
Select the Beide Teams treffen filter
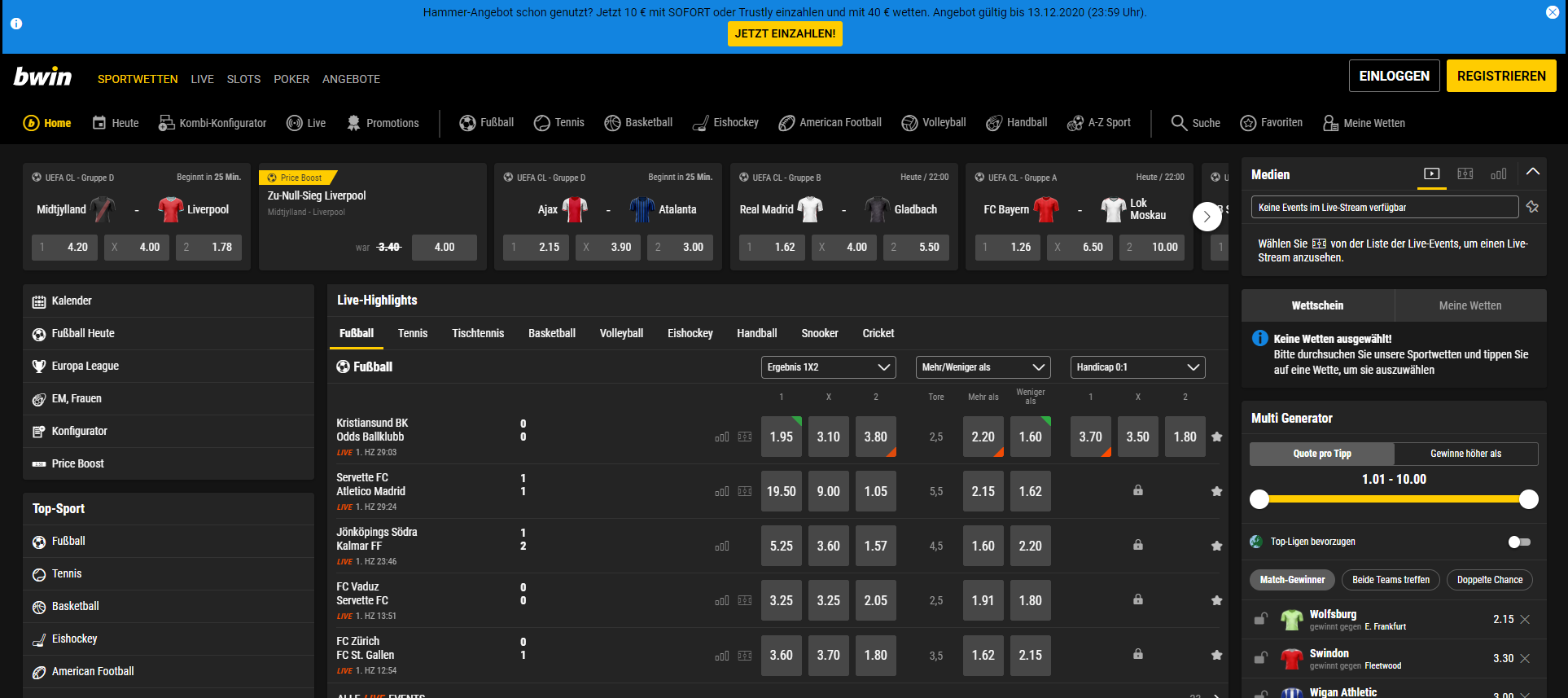tap(1391, 580)
